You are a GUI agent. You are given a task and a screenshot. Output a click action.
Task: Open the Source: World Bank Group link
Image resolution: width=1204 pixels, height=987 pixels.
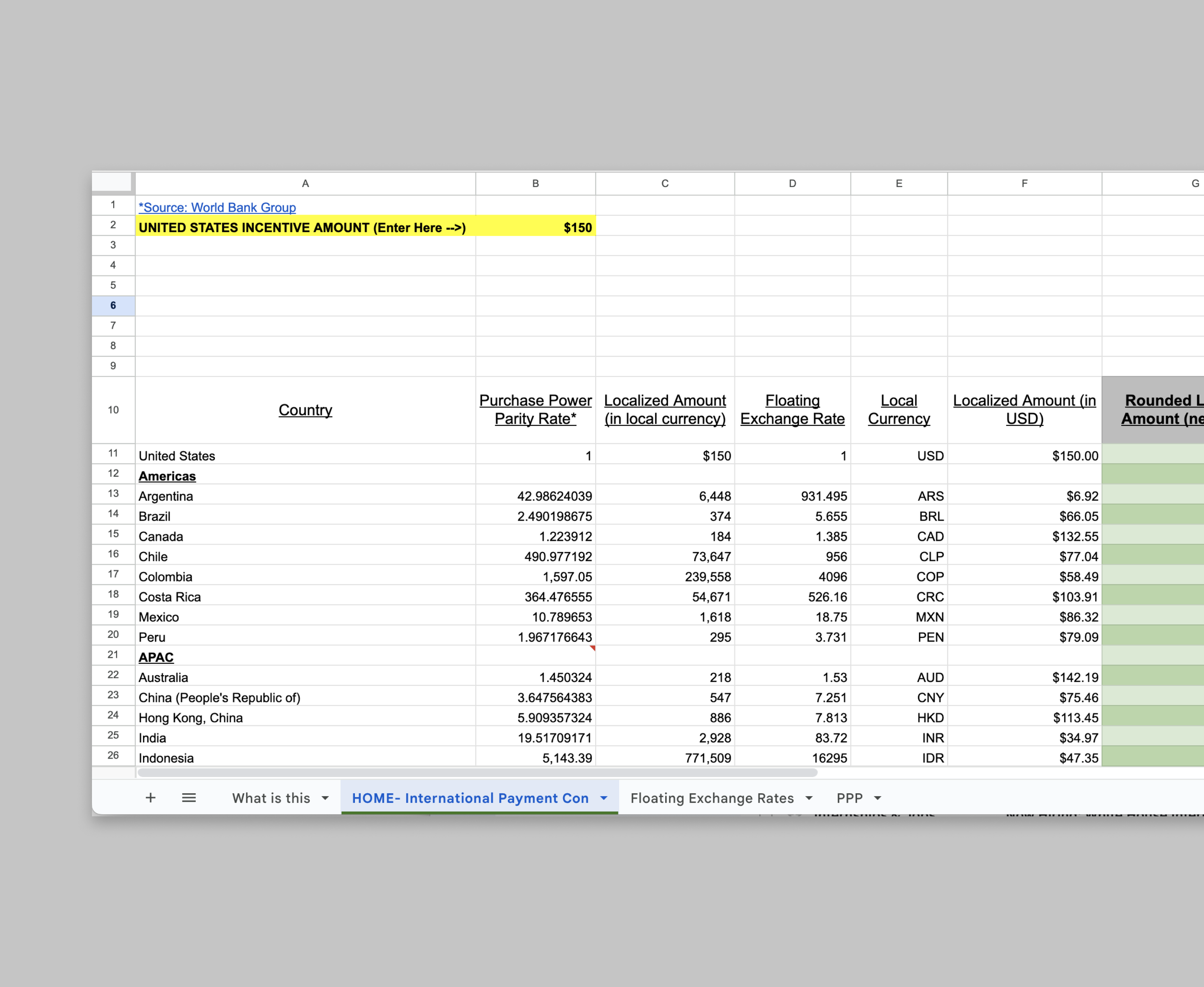tap(217, 208)
